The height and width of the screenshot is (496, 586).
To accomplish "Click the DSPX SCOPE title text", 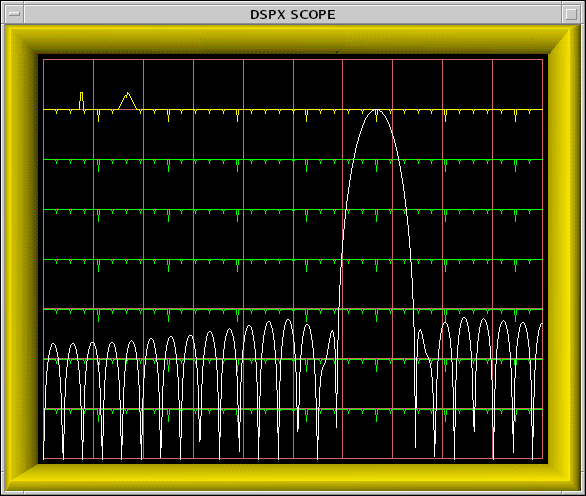I will [x=293, y=15].
